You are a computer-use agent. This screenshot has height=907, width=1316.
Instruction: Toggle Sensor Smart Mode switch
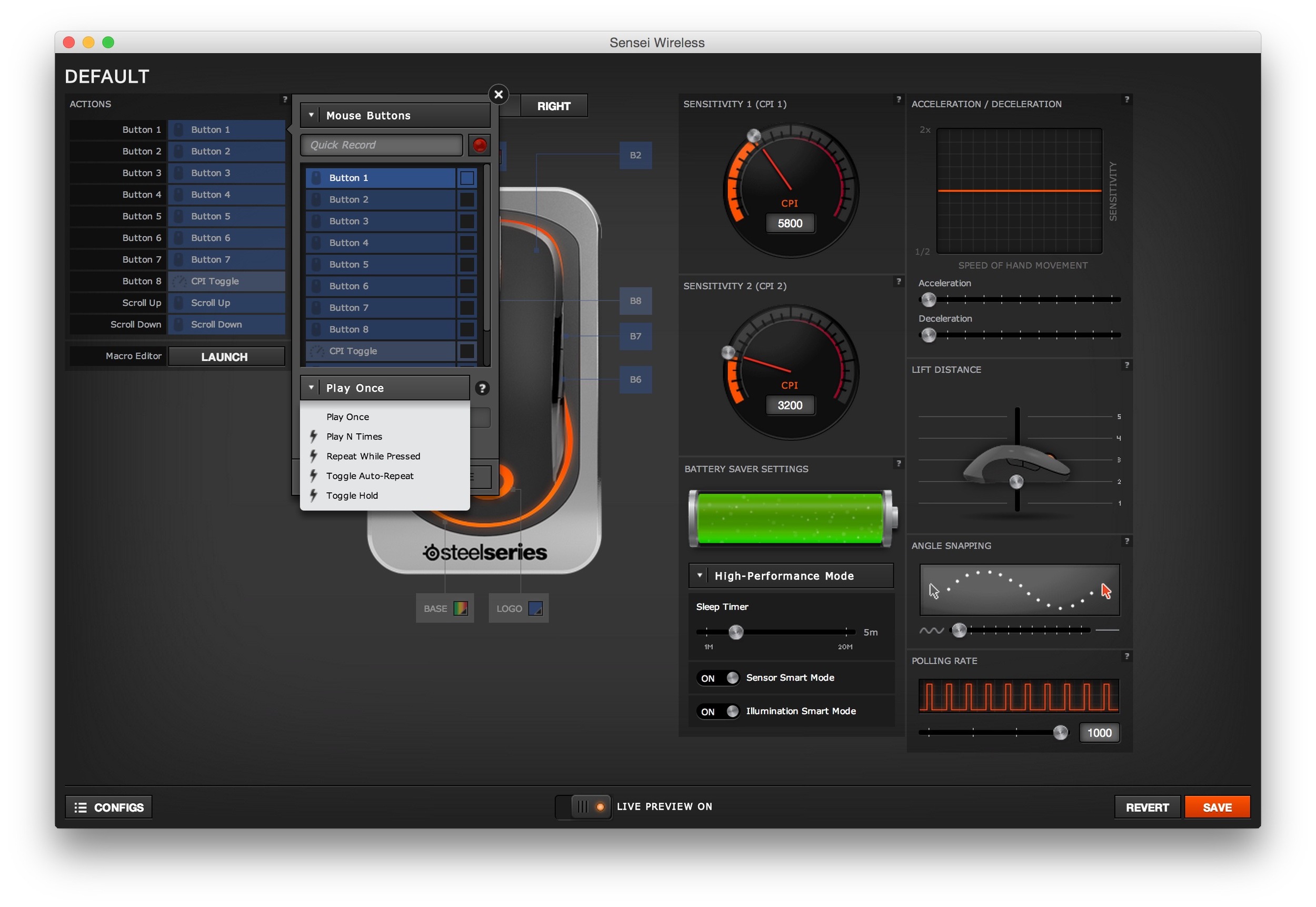tap(719, 678)
